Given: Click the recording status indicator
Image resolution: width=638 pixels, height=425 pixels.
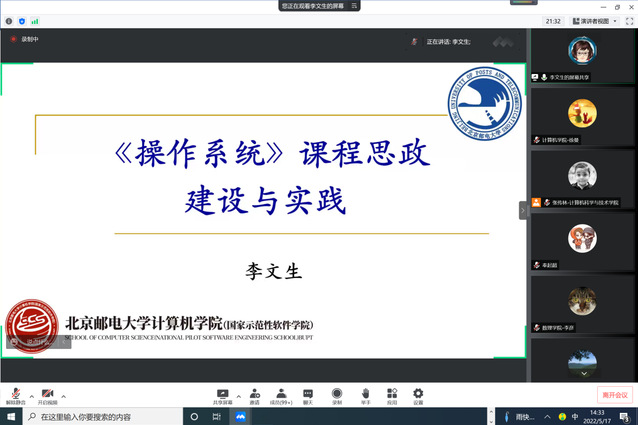Looking at the screenshot, I should [26, 40].
